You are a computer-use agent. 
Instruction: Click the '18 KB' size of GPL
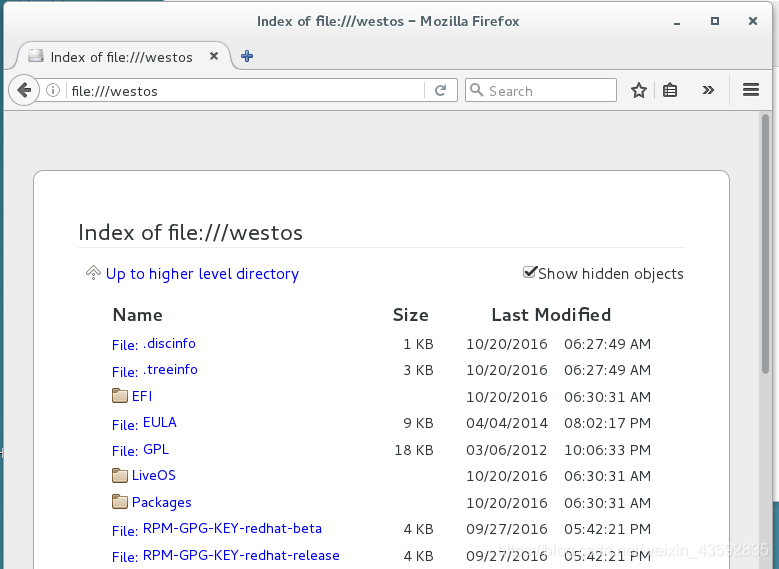click(414, 450)
